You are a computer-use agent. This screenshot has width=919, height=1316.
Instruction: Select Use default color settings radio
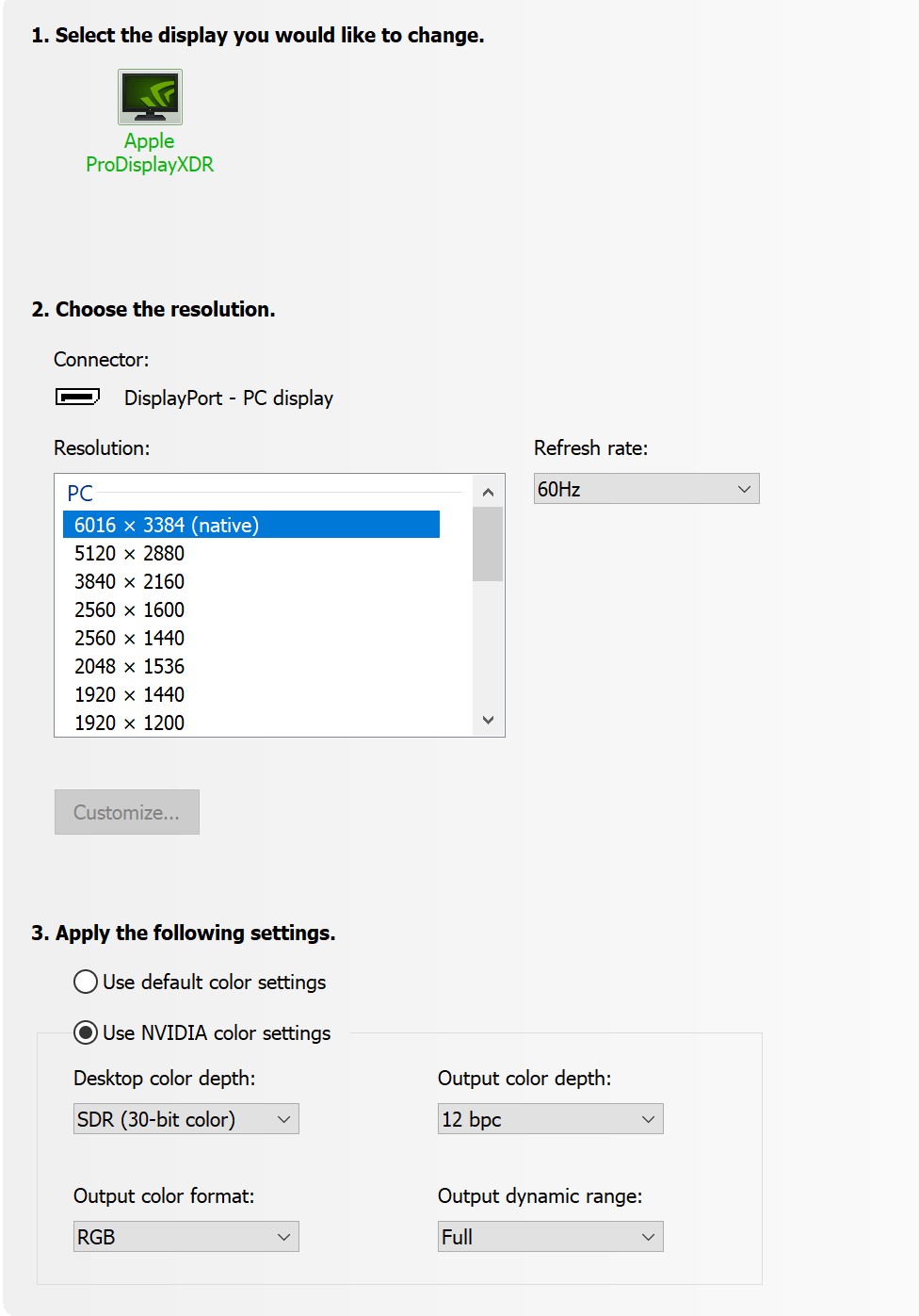(x=86, y=982)
